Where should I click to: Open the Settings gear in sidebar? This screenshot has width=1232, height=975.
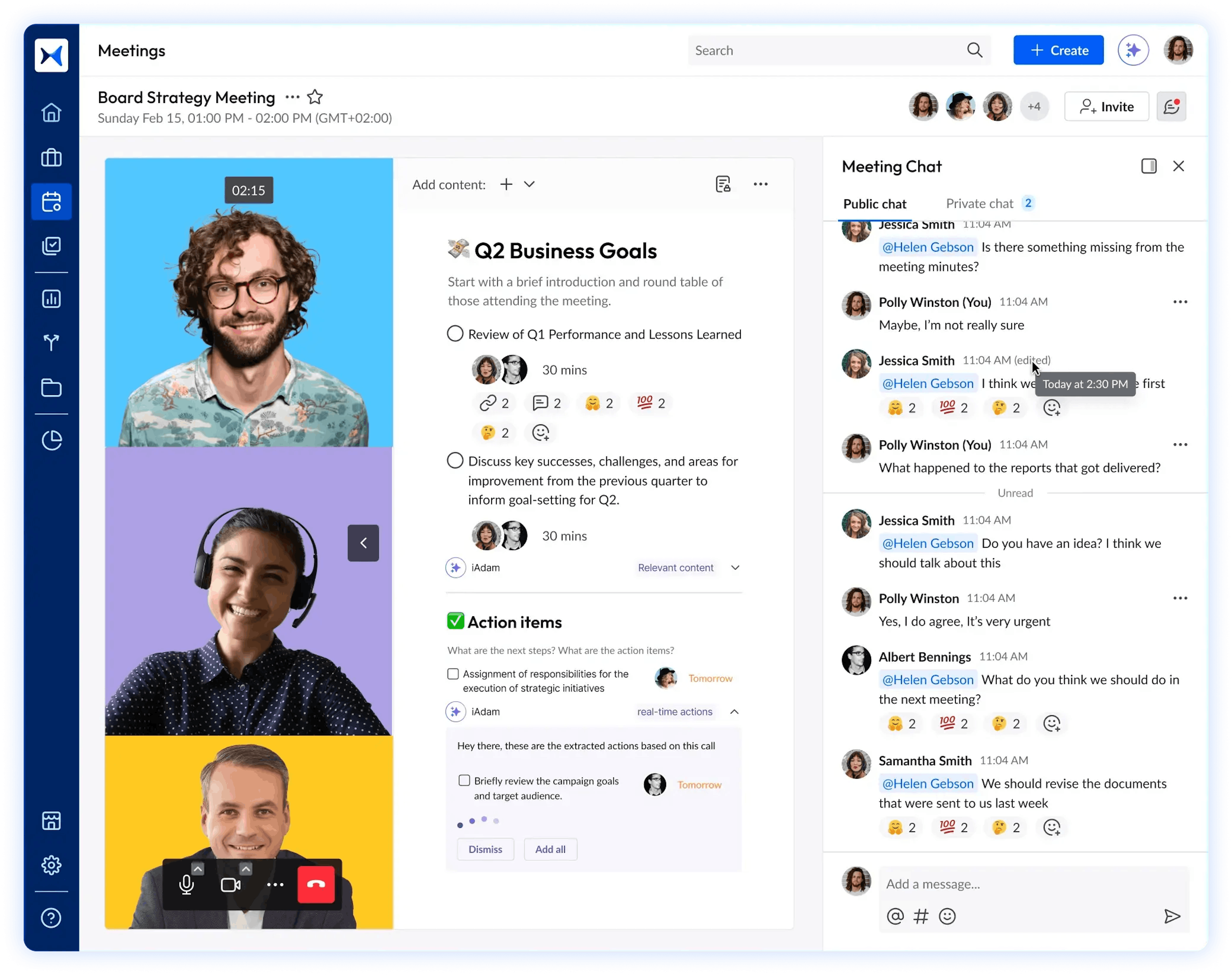tap(51, 865)
